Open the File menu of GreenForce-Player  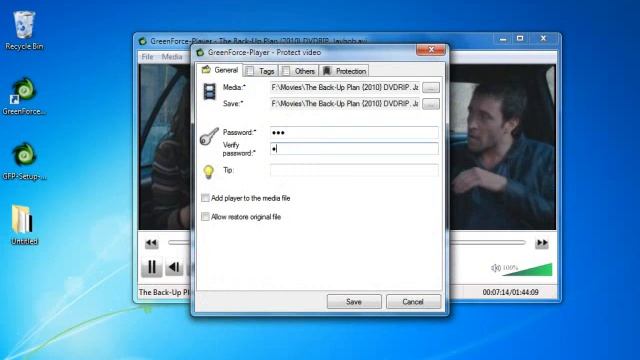(147, 57)
